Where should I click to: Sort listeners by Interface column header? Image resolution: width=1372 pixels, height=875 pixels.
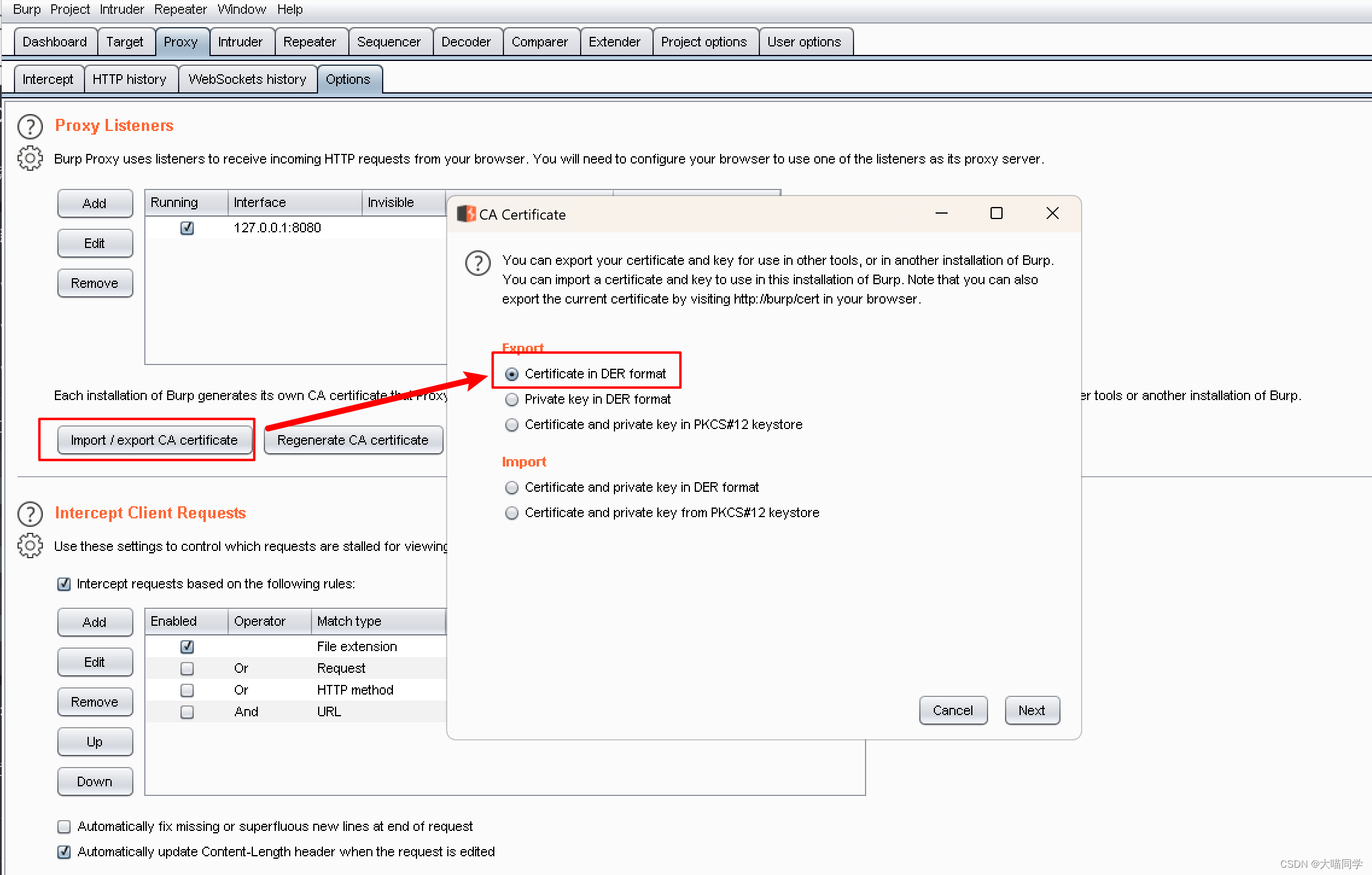pyautogui.click(x=295, y=203)
